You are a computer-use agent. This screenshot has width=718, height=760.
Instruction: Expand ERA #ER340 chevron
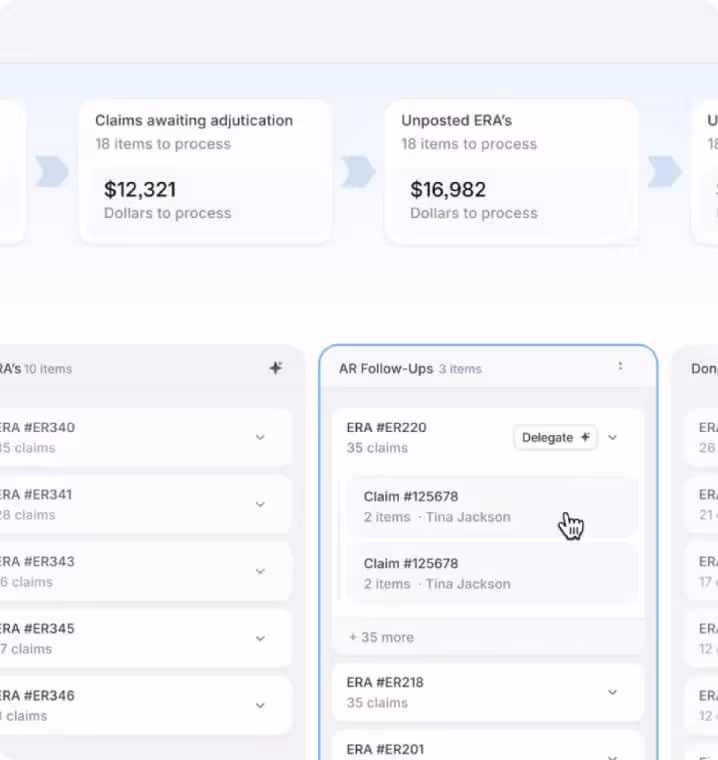(260, 438)
